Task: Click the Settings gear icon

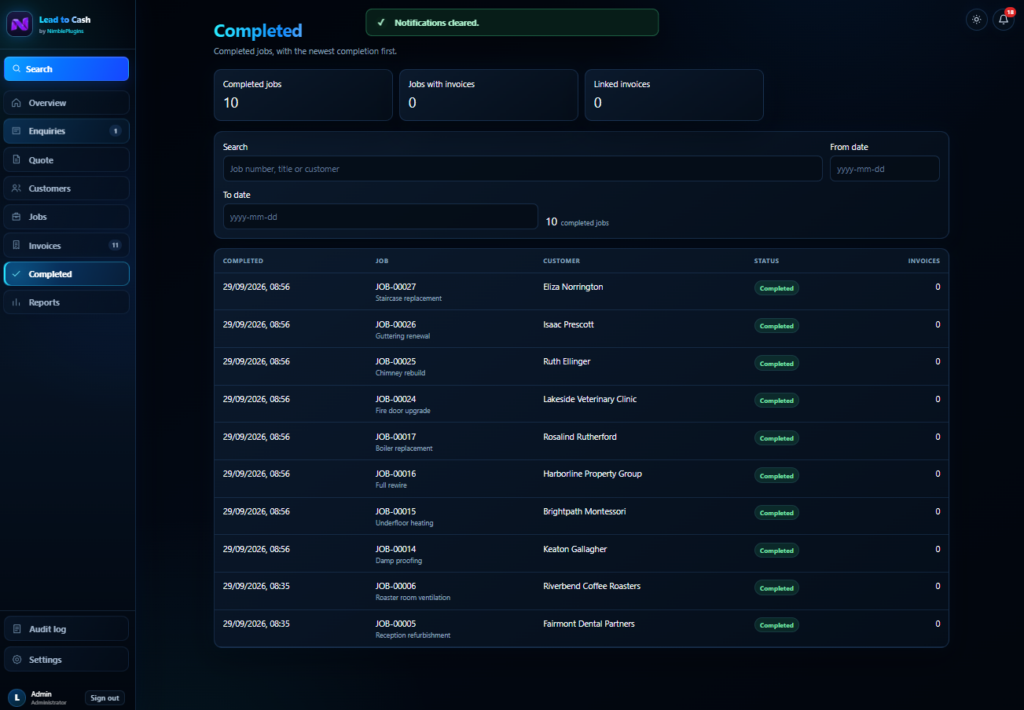Action: click(x=17, y=660)
